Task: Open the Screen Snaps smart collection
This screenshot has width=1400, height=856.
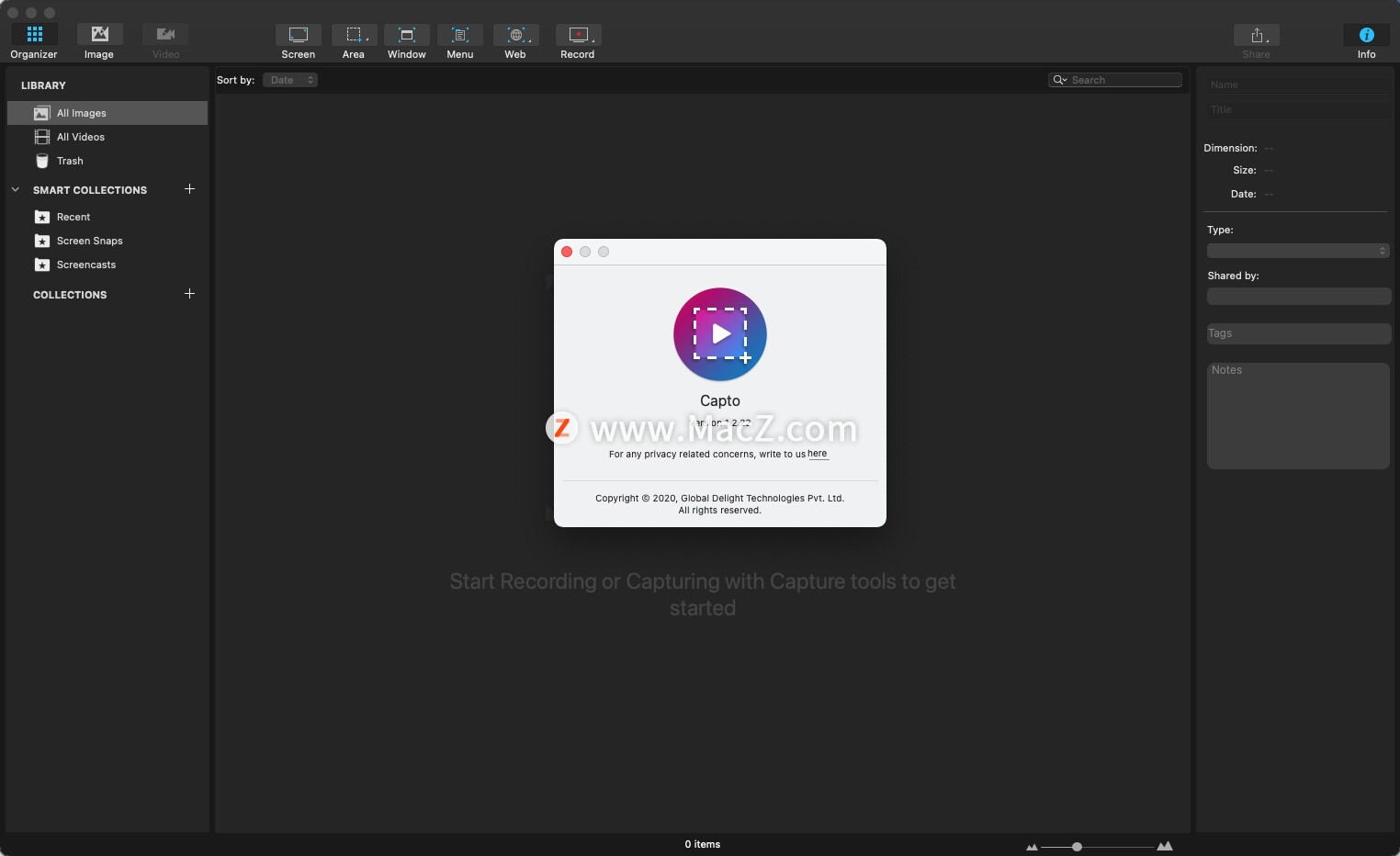Action: click(107, 241)
